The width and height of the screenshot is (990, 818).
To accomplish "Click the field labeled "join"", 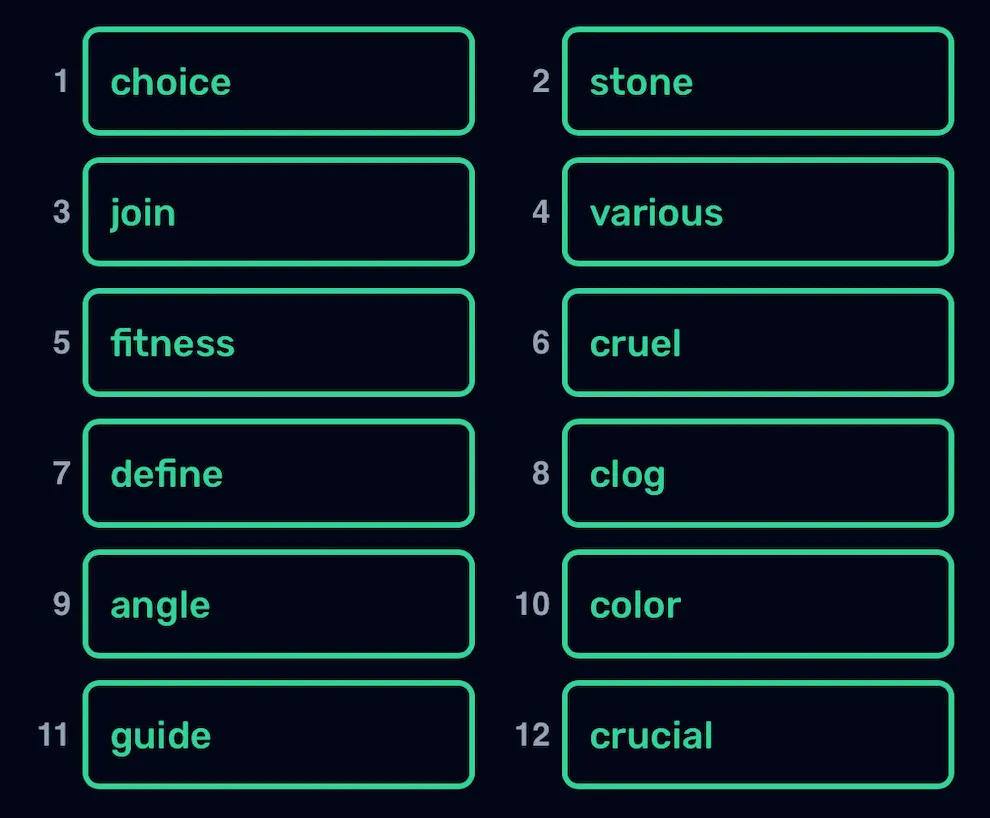I will (278, 211).
